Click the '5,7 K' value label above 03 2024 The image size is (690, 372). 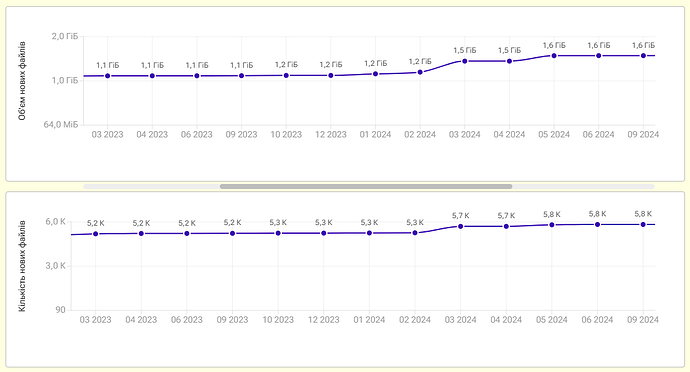(x=461, y=216)
